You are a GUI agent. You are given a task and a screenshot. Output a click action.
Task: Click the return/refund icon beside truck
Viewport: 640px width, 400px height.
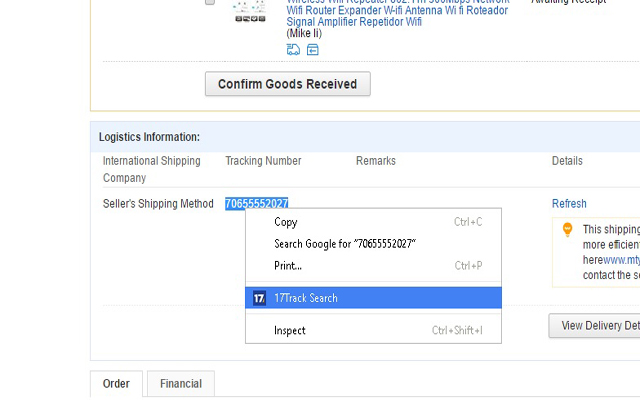point(313,49)
